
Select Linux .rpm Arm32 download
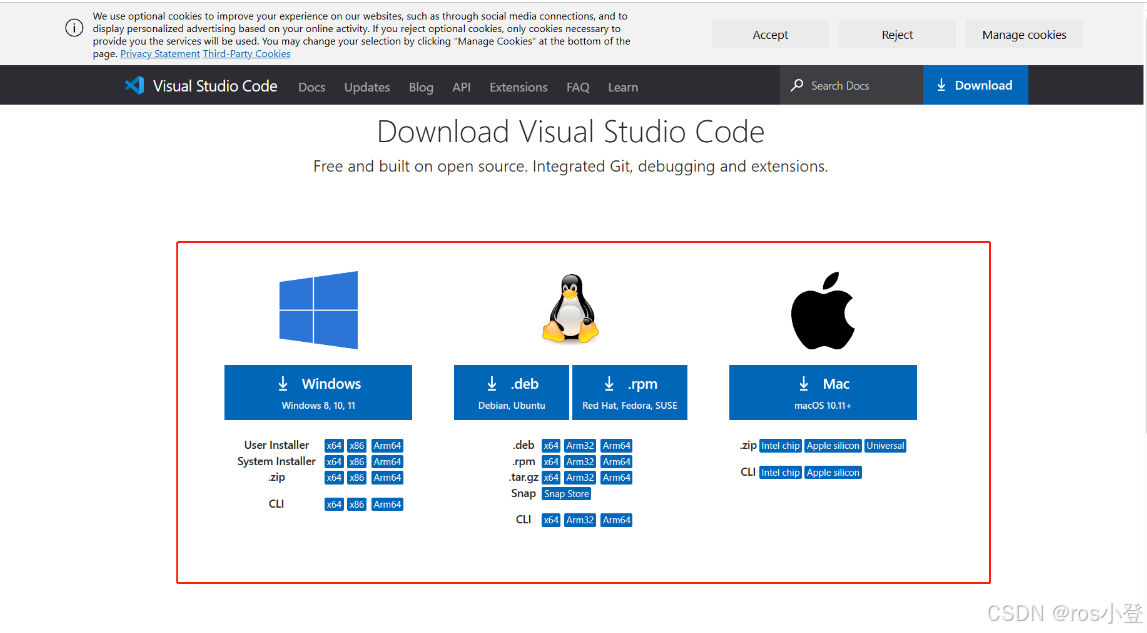point(580,462)
